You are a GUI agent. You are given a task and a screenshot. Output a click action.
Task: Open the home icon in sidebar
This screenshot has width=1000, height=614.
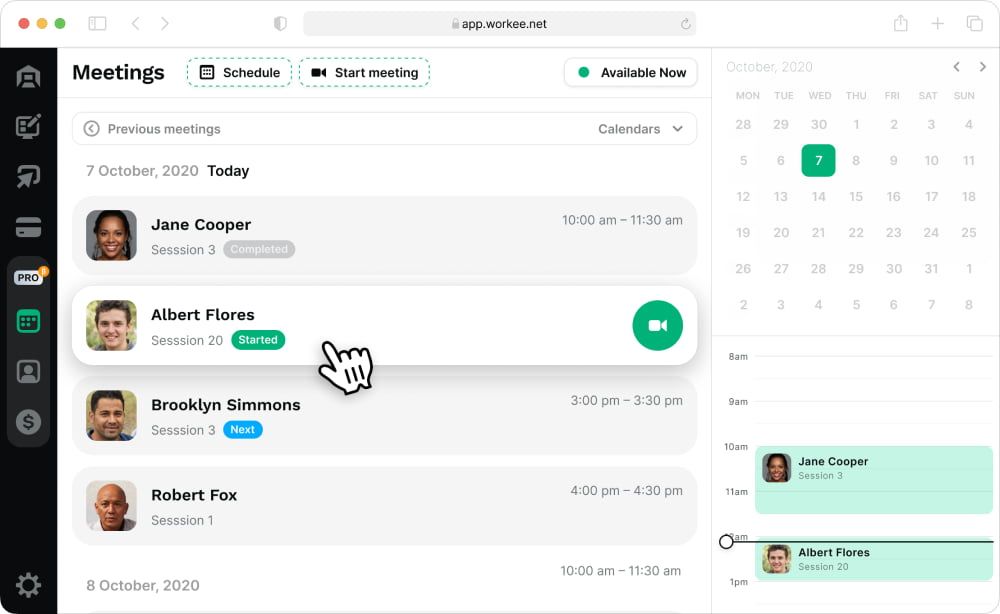pos(28,77)
